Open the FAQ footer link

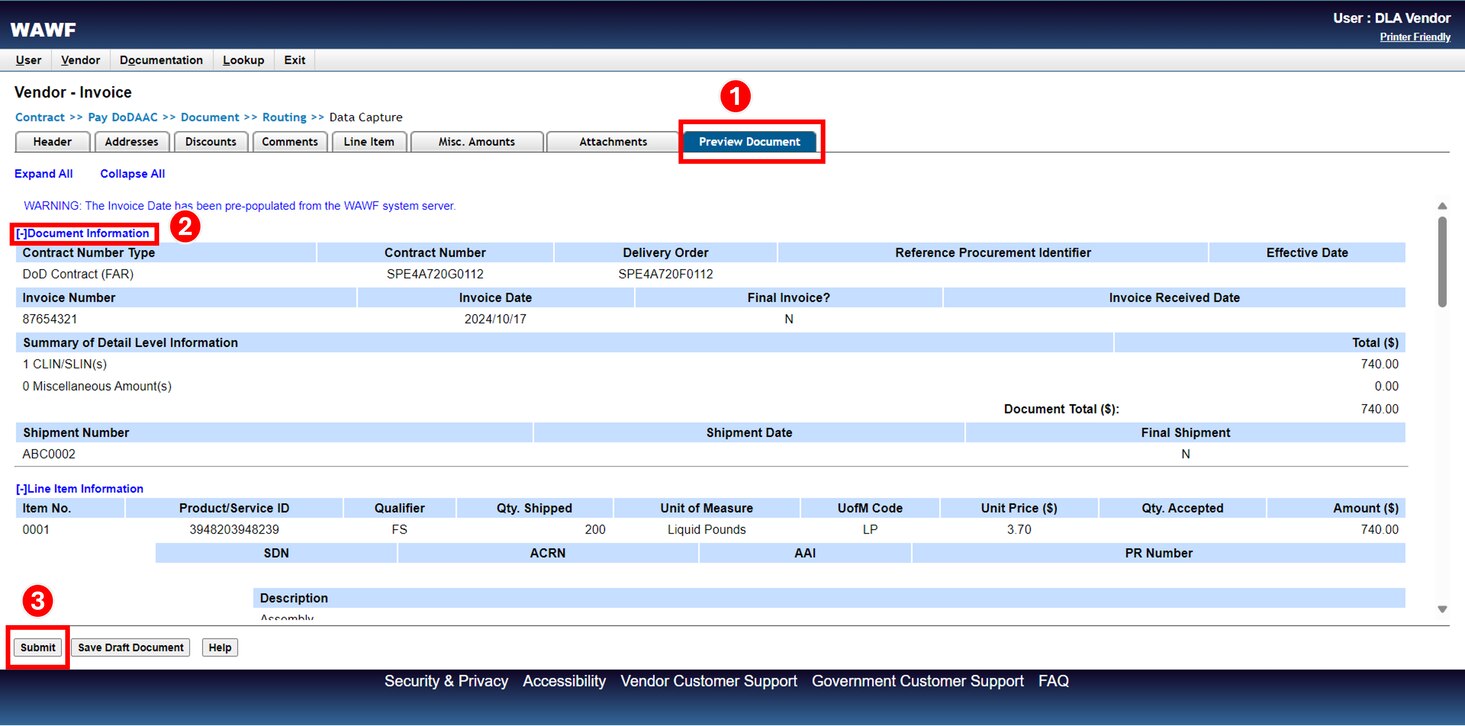tap(1054, 681)
